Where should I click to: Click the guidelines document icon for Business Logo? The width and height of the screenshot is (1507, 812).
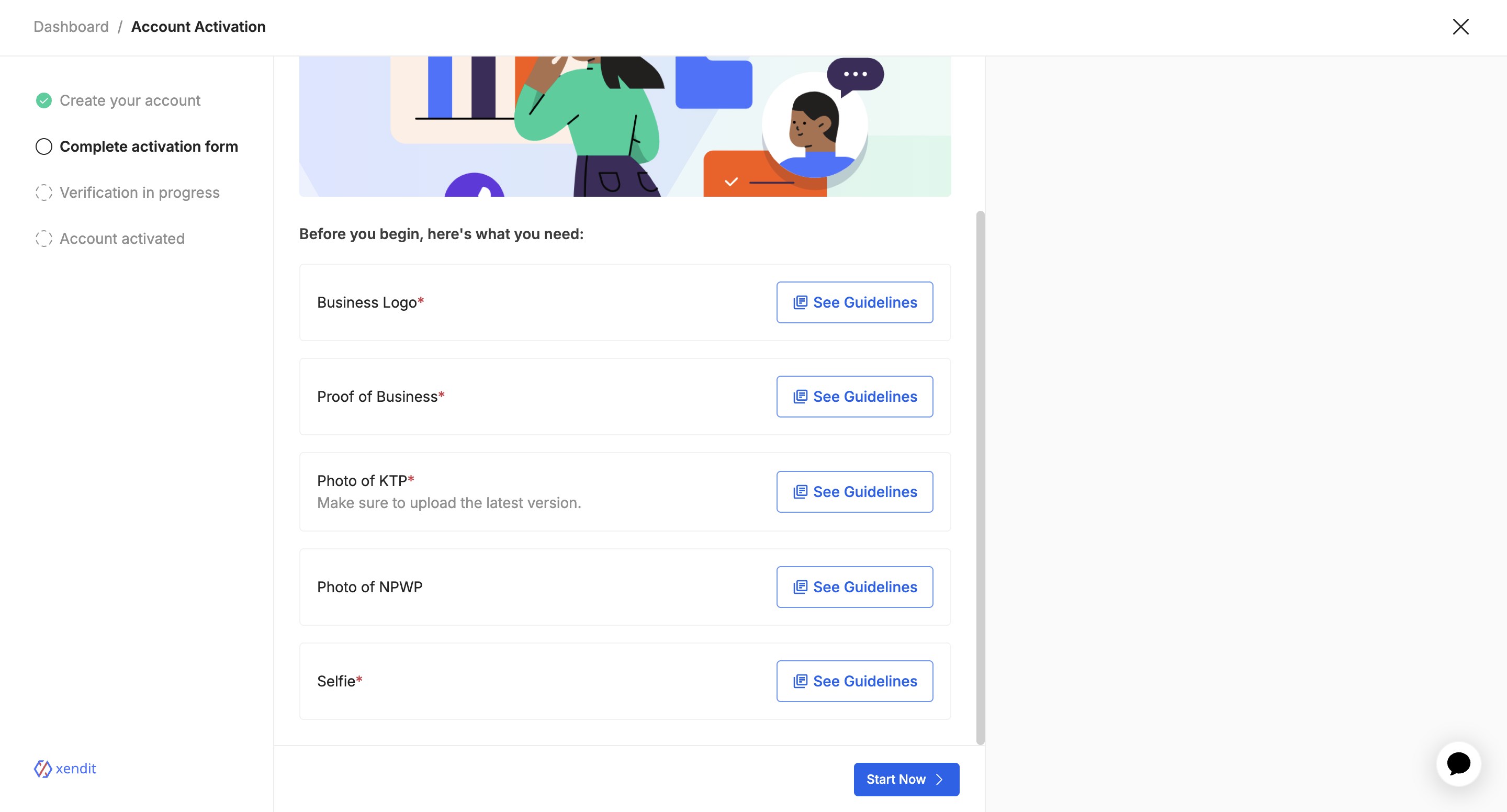tap(800, 302)
